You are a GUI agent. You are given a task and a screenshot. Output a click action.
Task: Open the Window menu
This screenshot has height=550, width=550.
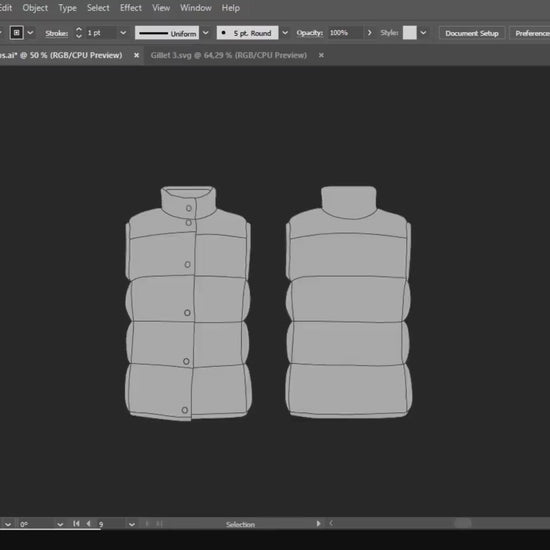196,8
